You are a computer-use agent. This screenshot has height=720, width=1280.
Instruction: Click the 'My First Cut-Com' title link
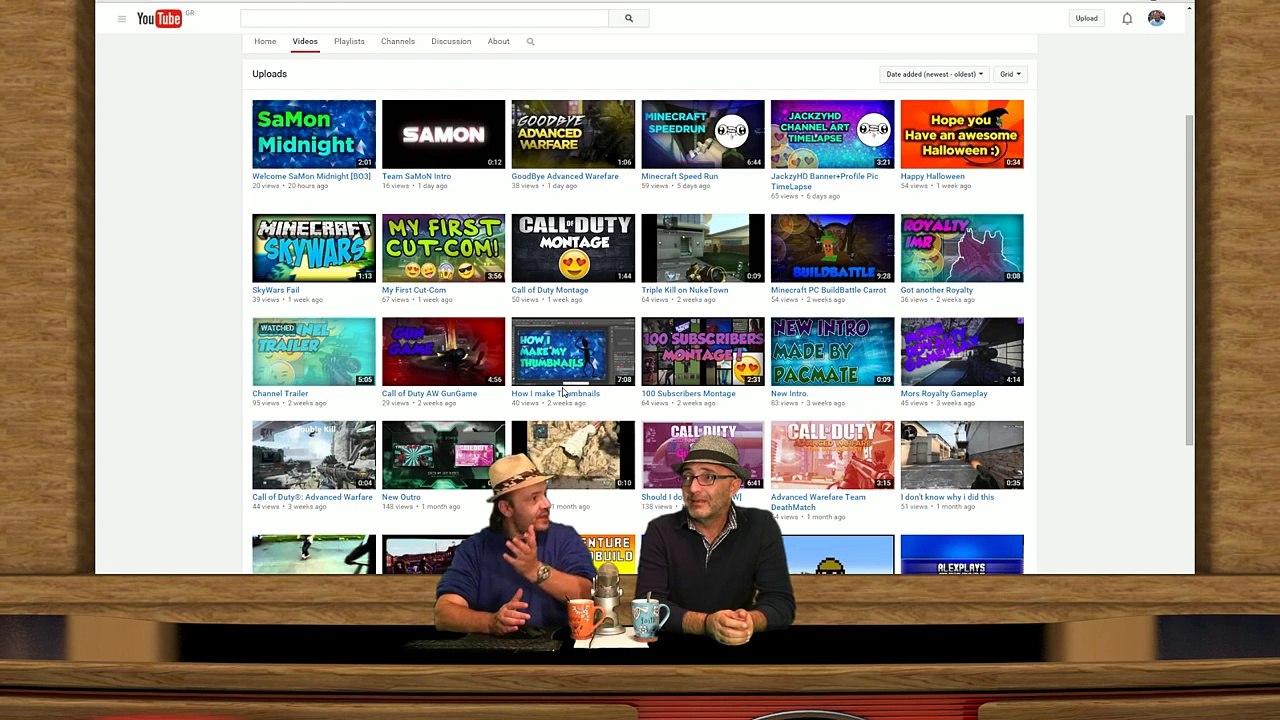point(414,290)
